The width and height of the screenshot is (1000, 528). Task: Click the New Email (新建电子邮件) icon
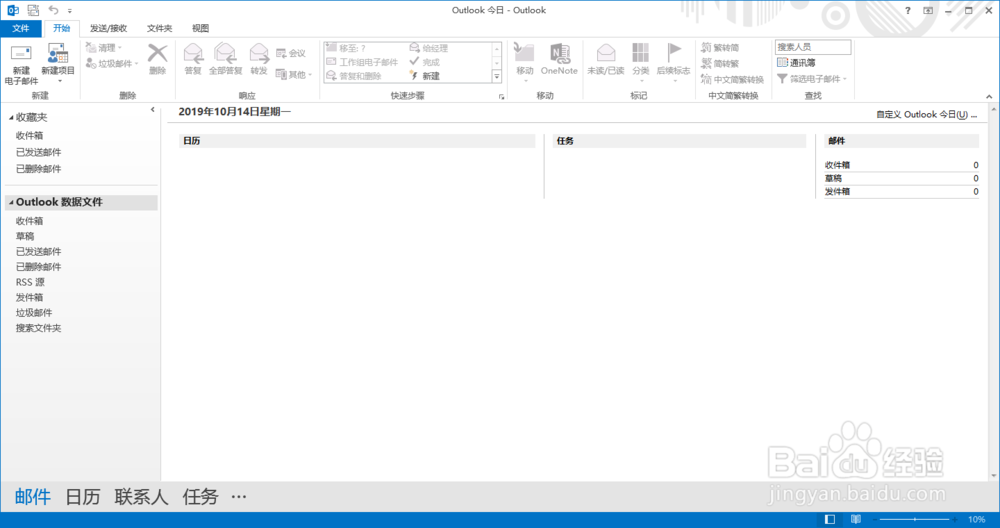click(x=21, y=54)
